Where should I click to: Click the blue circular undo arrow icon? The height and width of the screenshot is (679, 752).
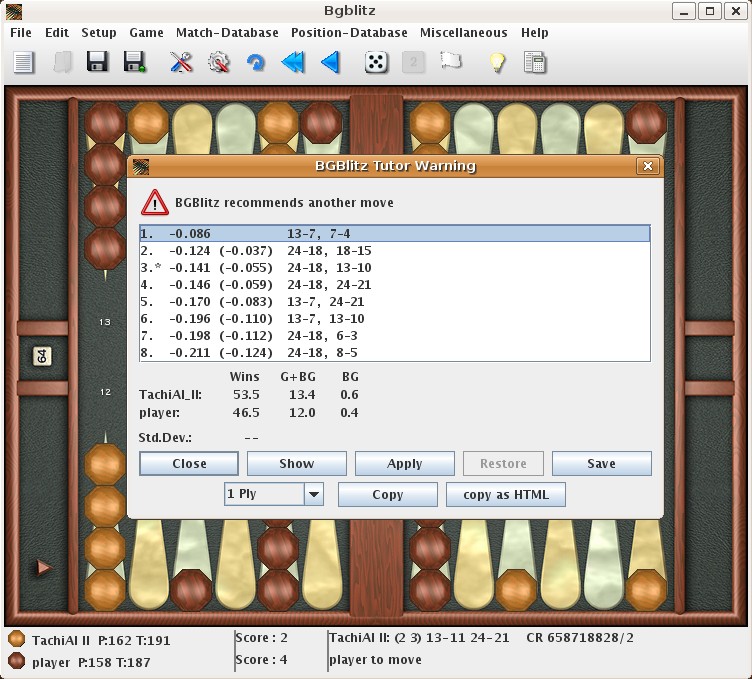[256, 62]
